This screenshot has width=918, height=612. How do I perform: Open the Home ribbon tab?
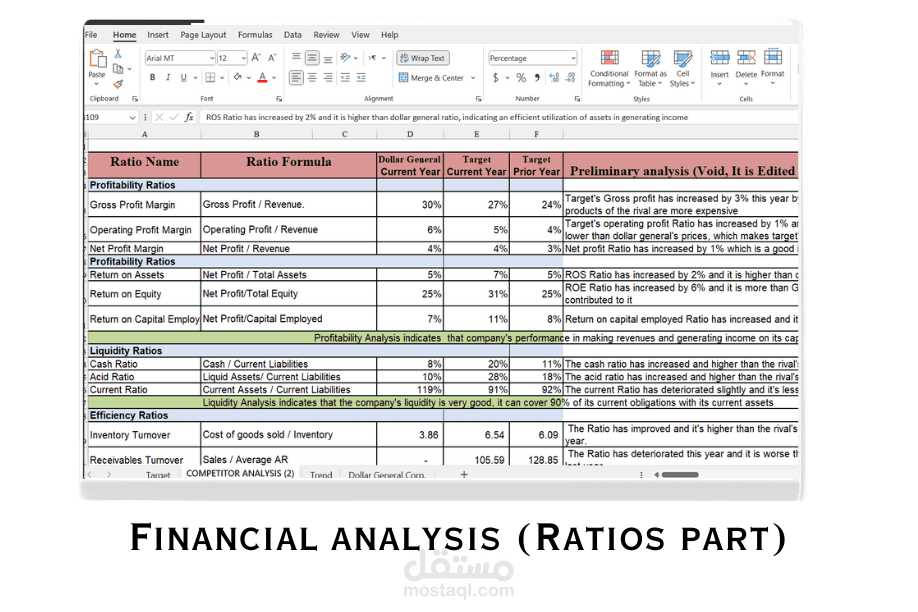tap(124, 35)
